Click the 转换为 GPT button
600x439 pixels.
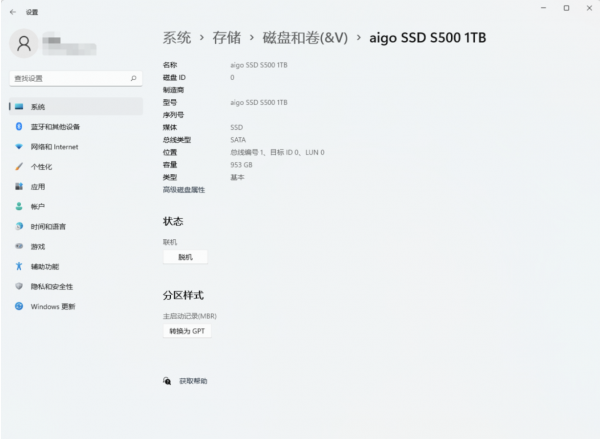pyautogui.click(x=187, y=331)
